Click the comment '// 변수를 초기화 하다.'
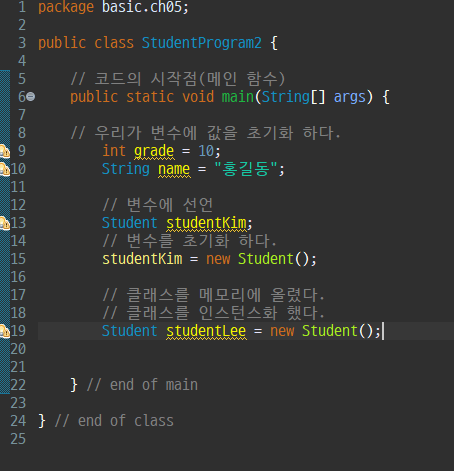 pyautogui.click(x=190, y=241)
